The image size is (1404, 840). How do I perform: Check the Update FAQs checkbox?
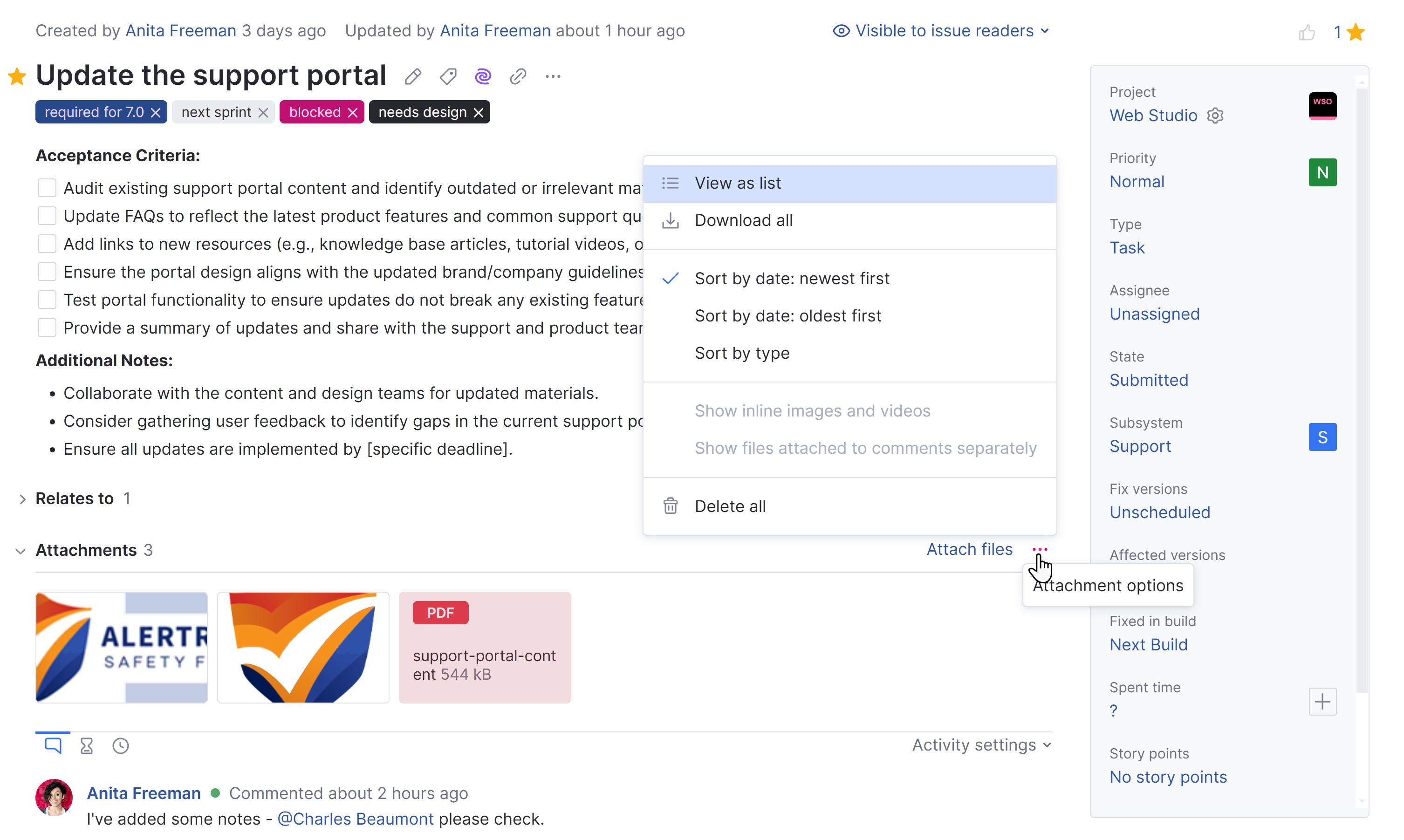(x=47, y=216)
